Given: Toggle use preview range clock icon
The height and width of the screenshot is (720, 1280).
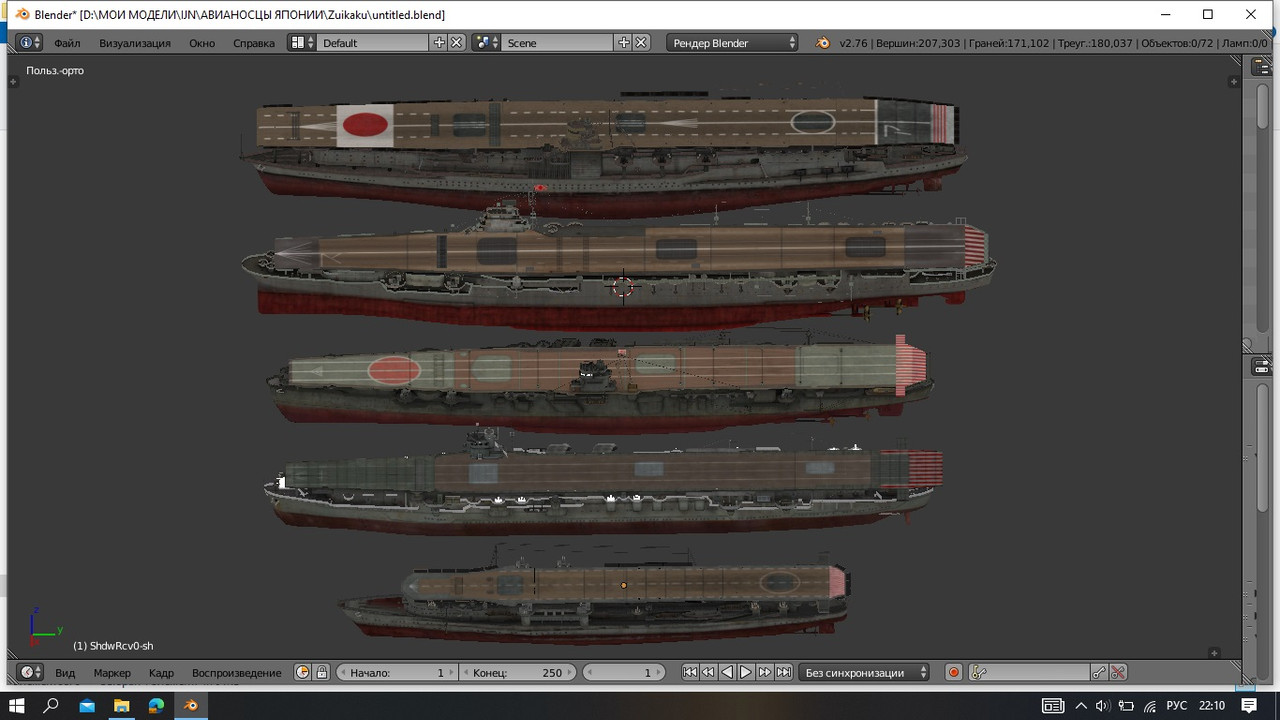Looking at the screenshot, I should pyautogui.click(x=303, y=673).
